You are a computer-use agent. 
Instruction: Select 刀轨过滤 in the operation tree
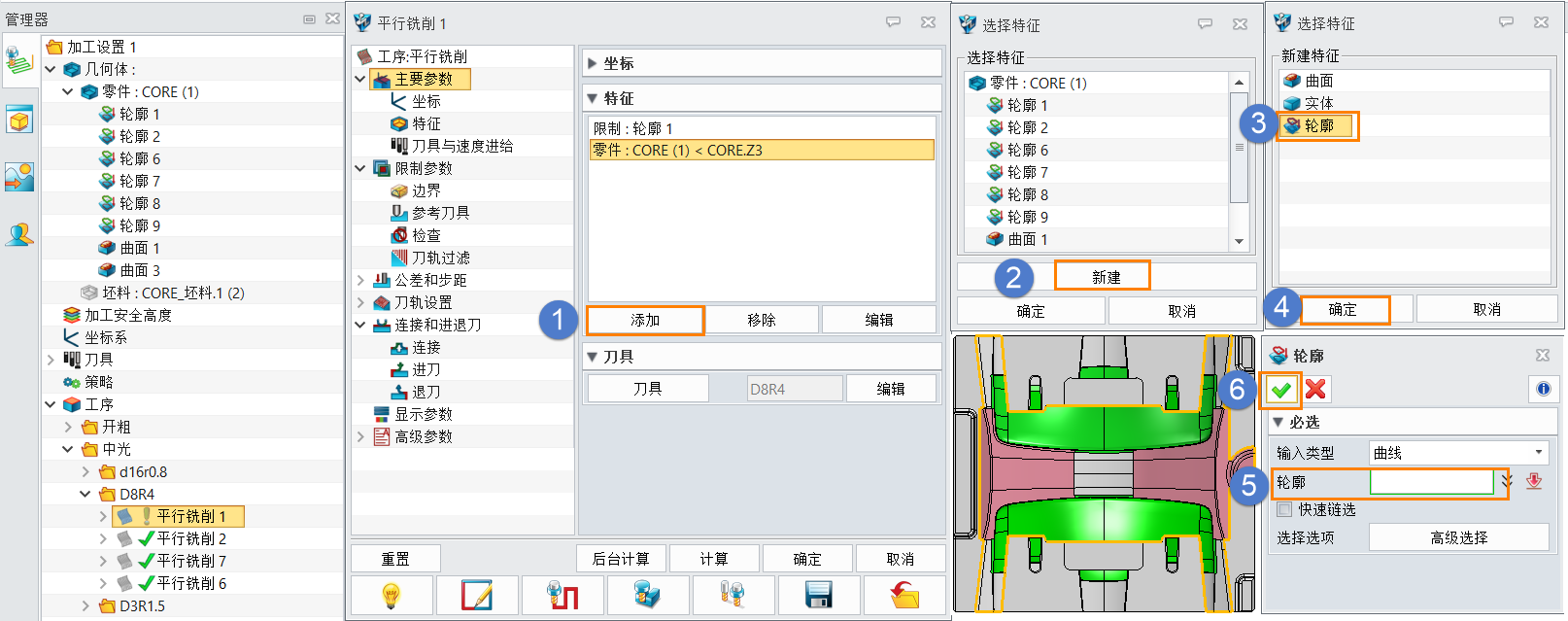click(440, 258)
